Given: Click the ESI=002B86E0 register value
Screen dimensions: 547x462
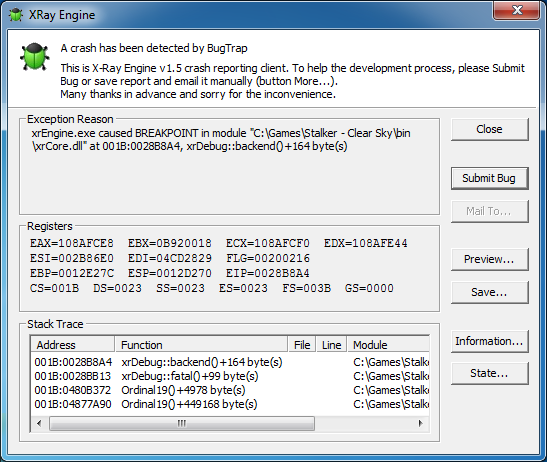Looking at the screenshot, I should pyautogui.click(x=72, y=258).
